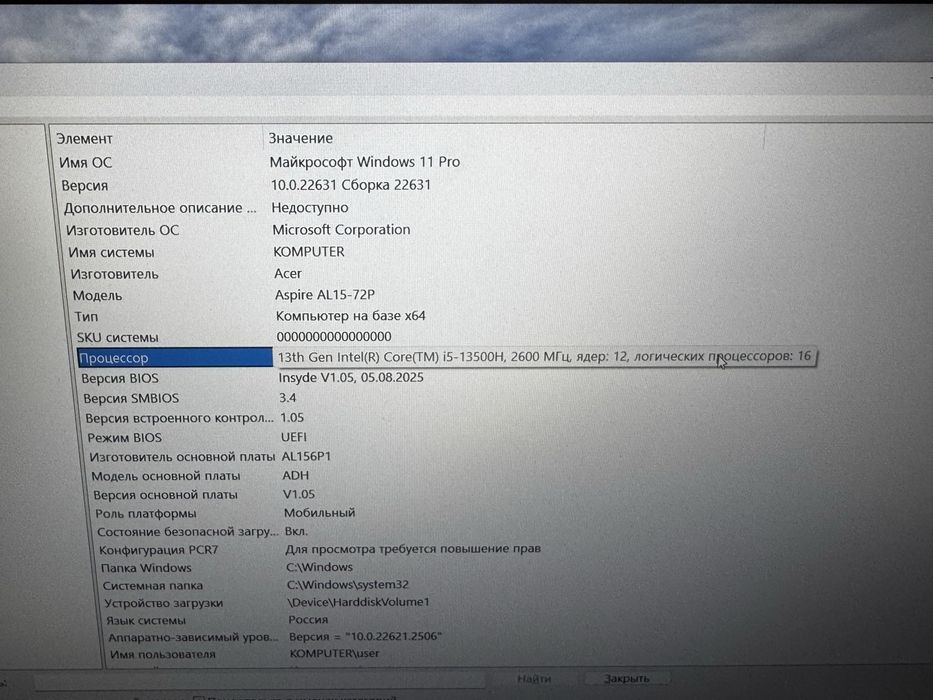Select the "Версия SMBIOS" row

[131, 398]
